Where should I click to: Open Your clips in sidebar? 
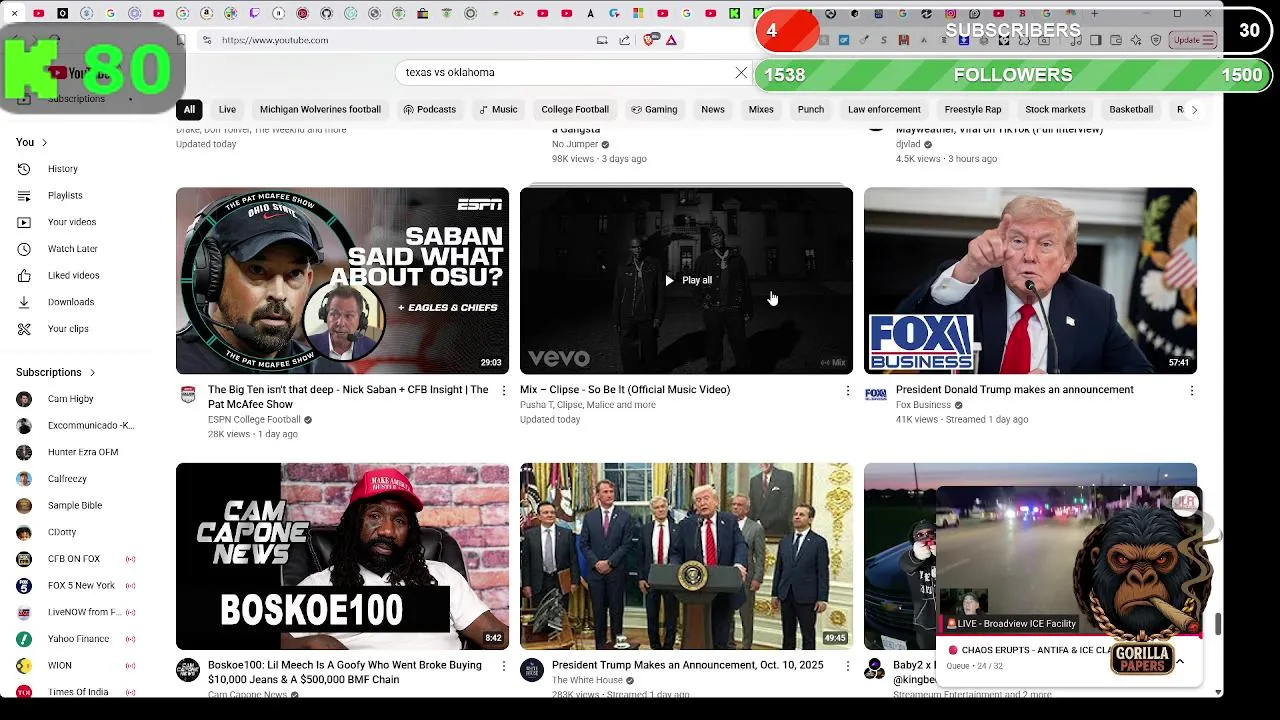pyautogui.click(x=68, y=329)
